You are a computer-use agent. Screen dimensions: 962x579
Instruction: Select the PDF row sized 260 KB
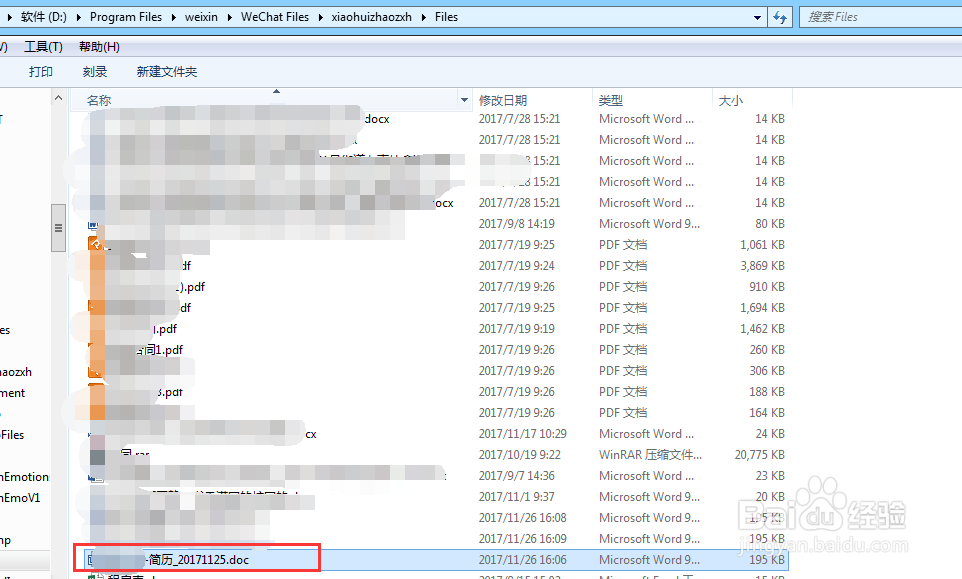[436, 350]
